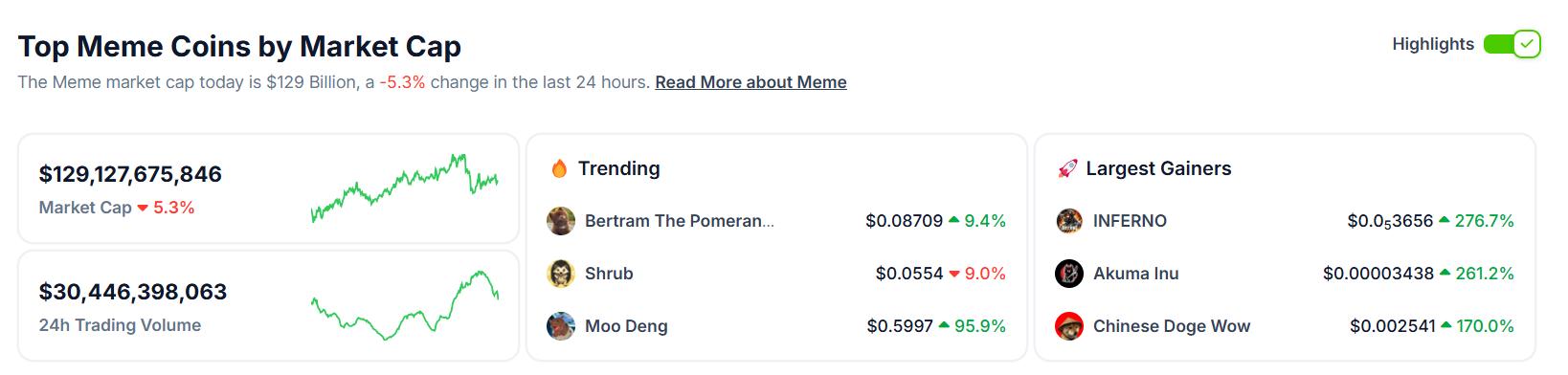
Task: Click the Akuma Inu coin icon
Action: tap(1069, 274)
